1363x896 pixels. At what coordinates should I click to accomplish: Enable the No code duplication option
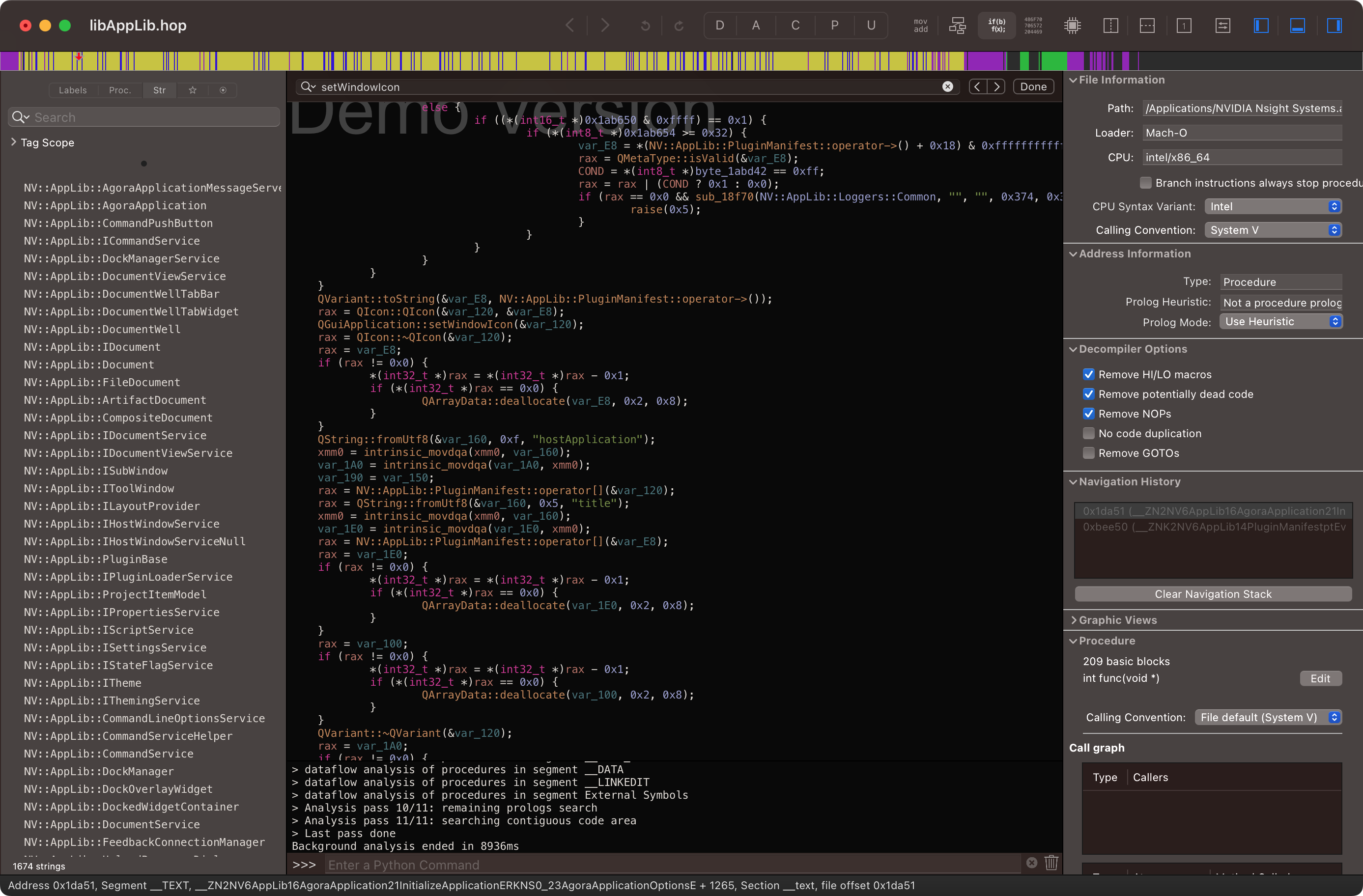coord(1089,433)
